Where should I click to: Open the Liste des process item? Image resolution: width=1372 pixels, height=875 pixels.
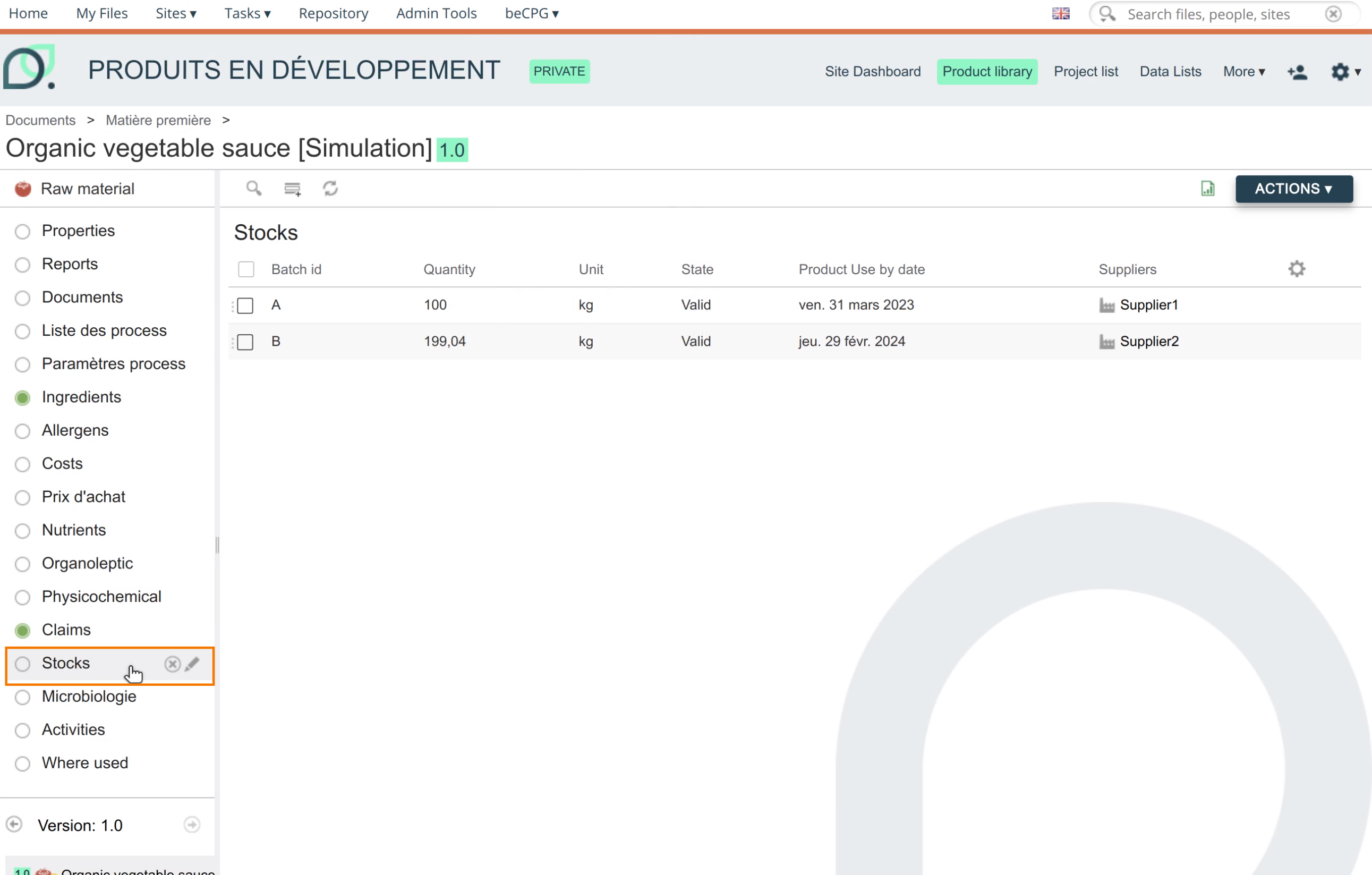click(104, 330)
